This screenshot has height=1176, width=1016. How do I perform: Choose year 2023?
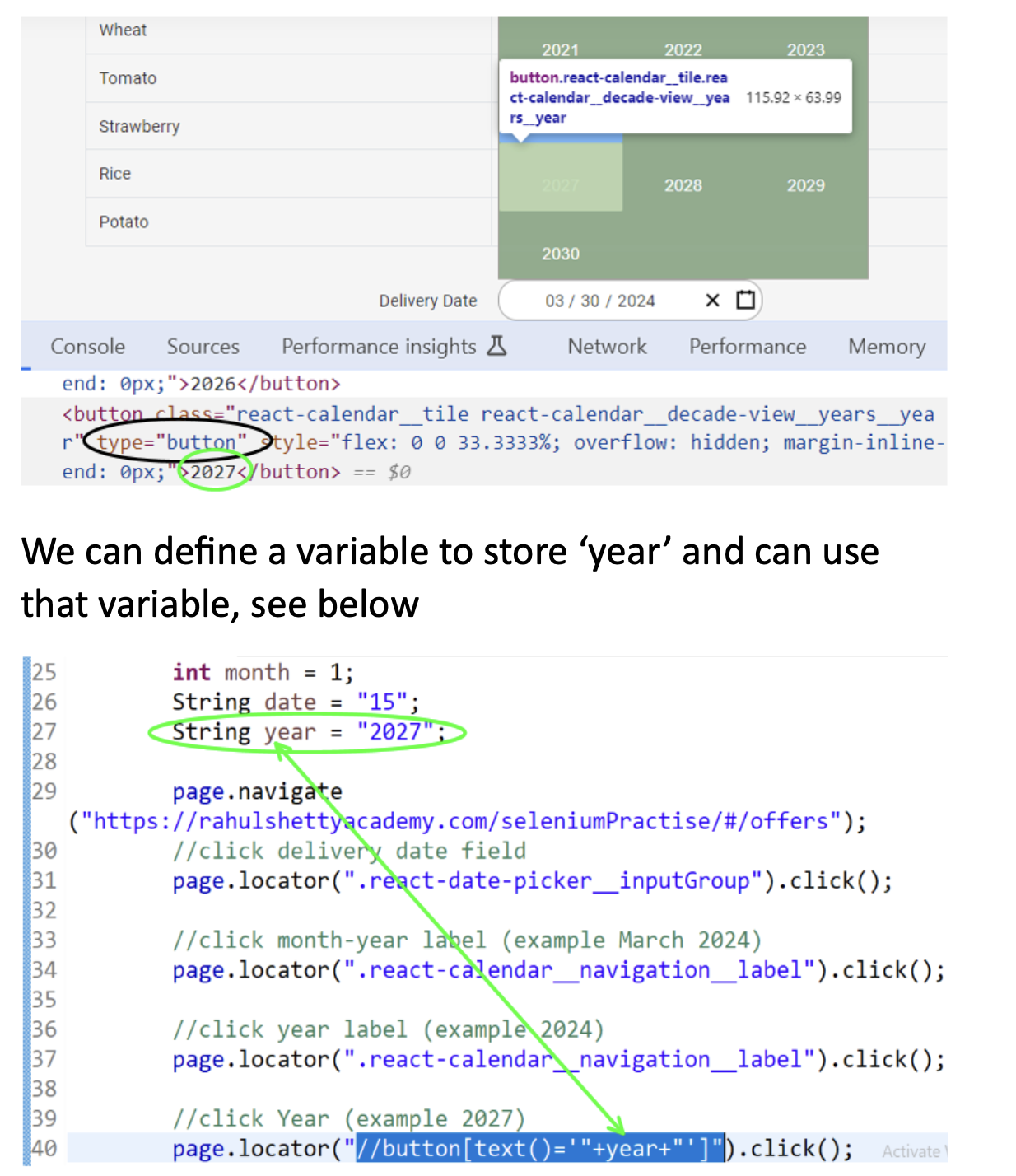805,50
